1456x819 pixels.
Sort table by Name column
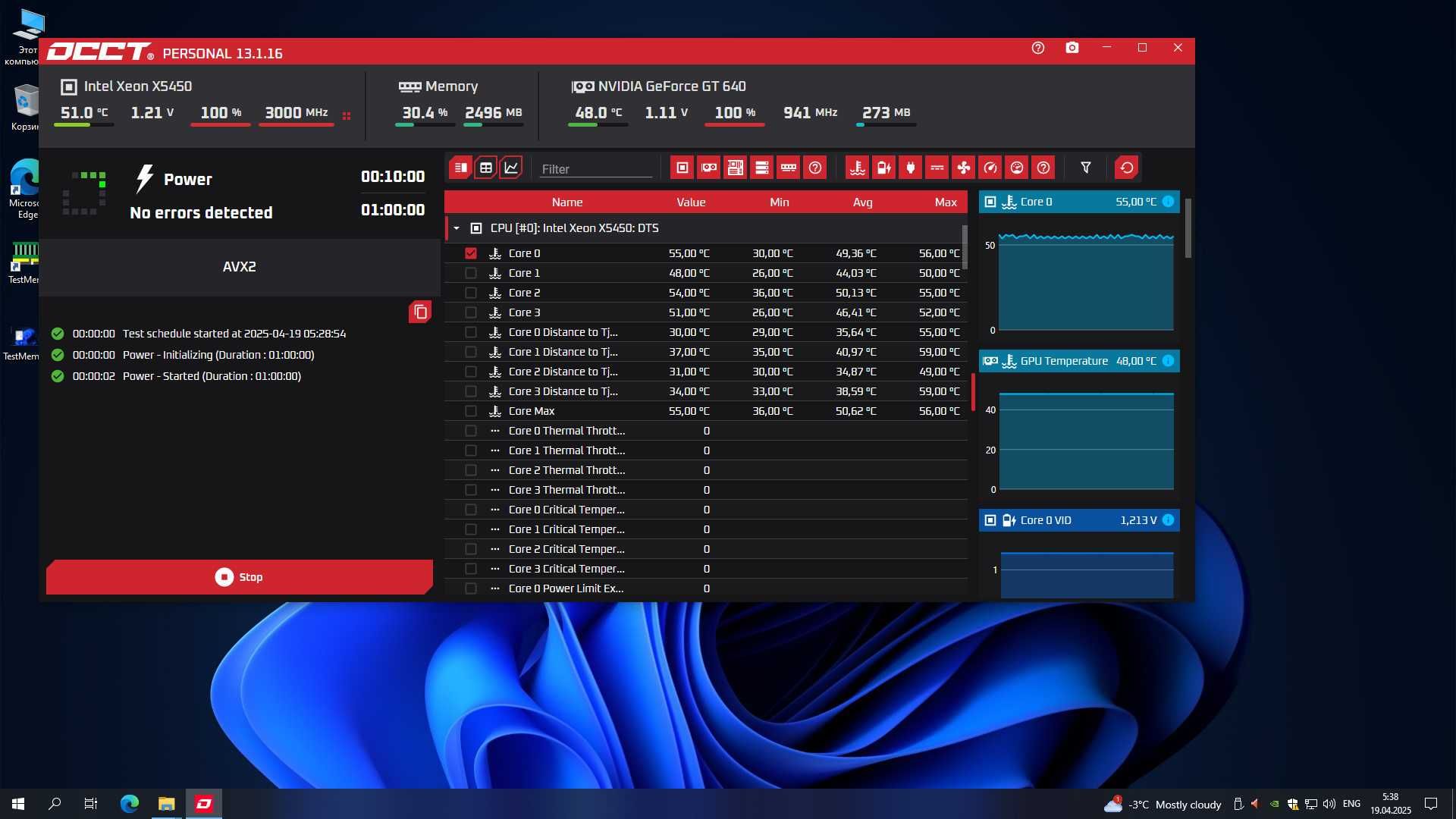point(567,202)
